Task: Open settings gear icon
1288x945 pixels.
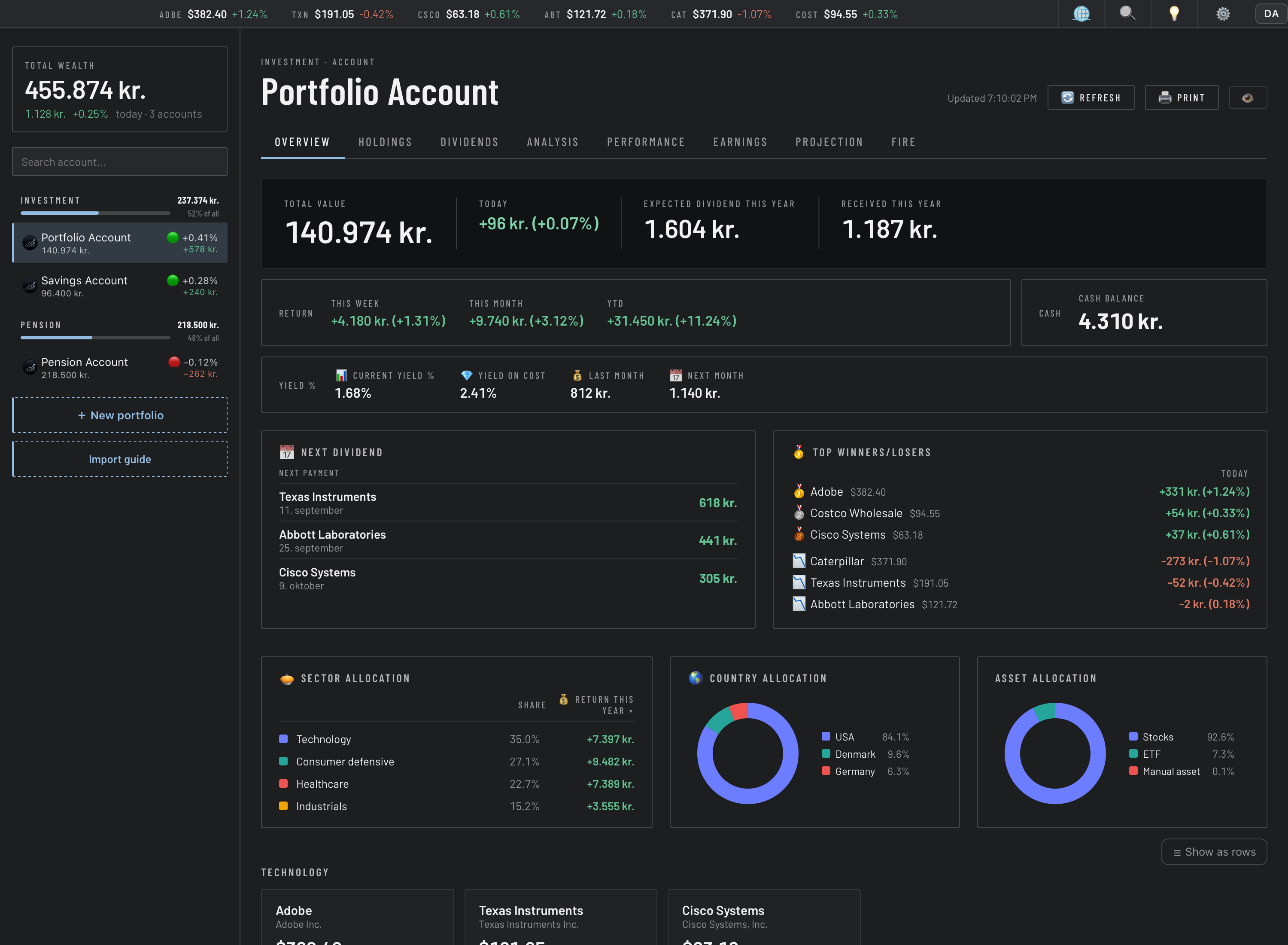Action: point(1222,14)
